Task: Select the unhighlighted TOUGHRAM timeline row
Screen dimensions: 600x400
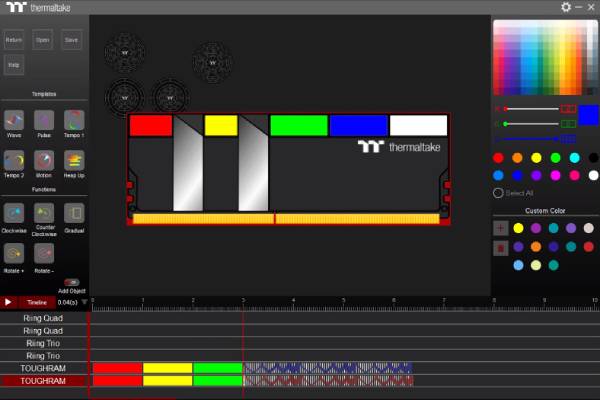Action: pos(43,368)
